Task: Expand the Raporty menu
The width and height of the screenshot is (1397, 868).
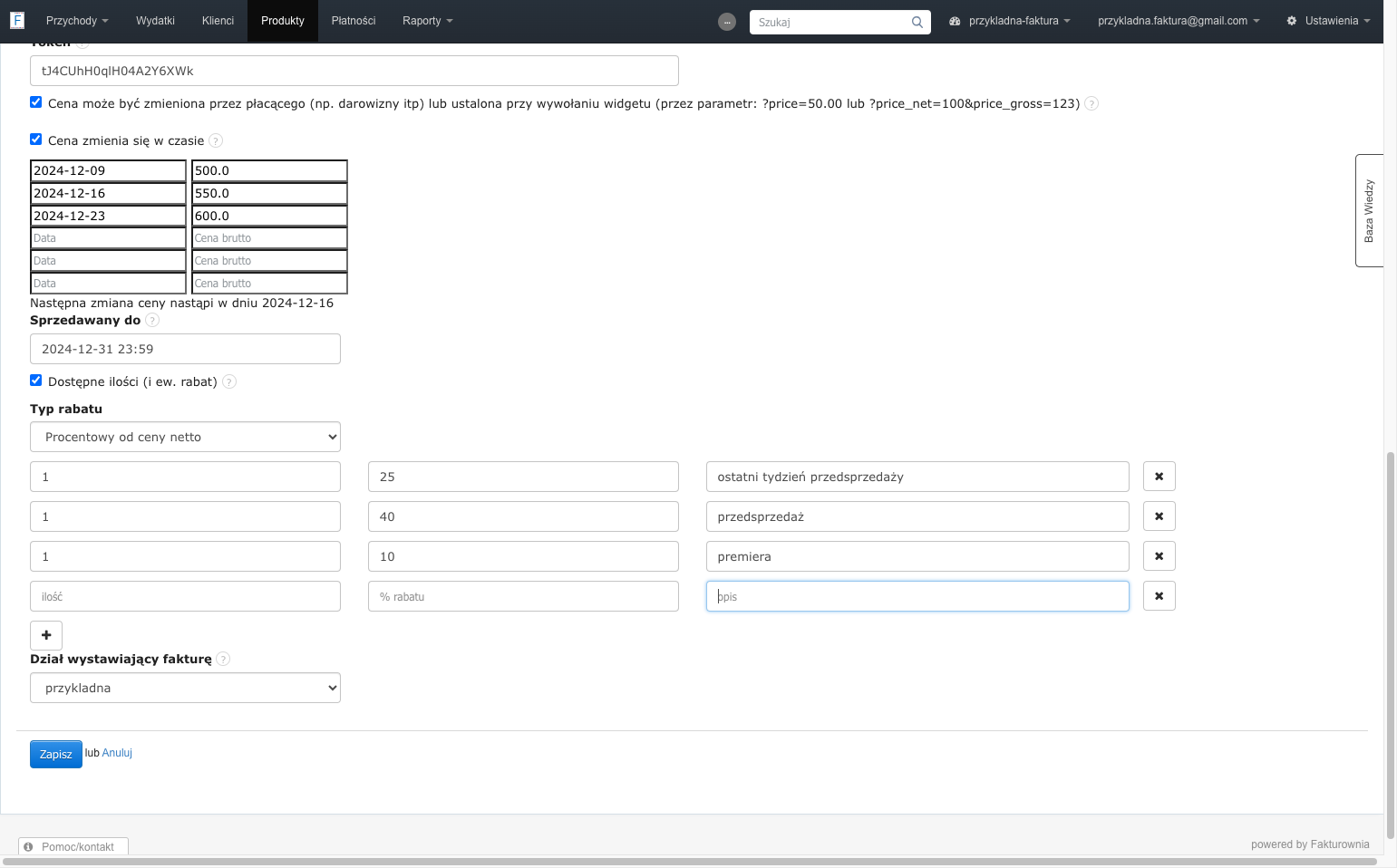Action: pyautogui.click(x=428, y=21)
